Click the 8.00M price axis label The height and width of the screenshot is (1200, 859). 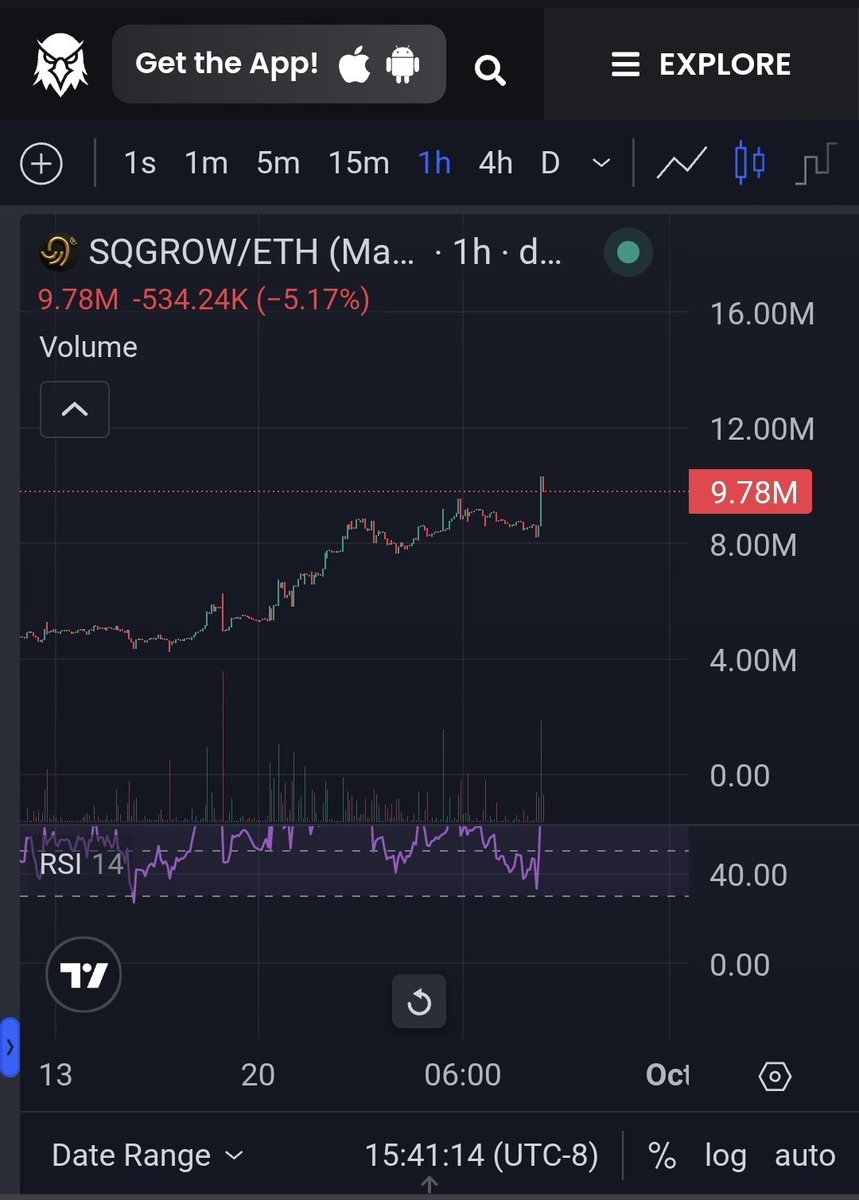[x=753, y=545]
